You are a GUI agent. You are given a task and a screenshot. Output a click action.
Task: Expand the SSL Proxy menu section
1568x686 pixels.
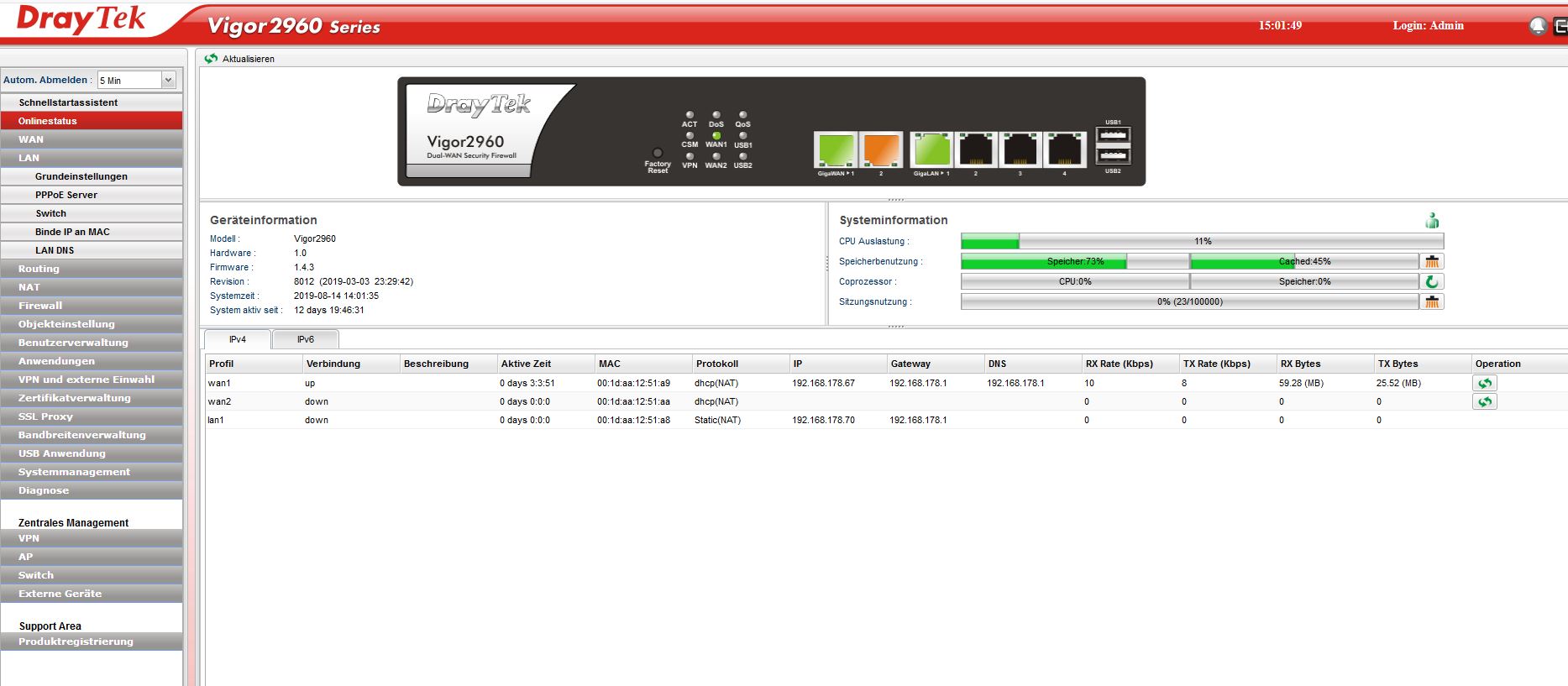coord(92,416)
